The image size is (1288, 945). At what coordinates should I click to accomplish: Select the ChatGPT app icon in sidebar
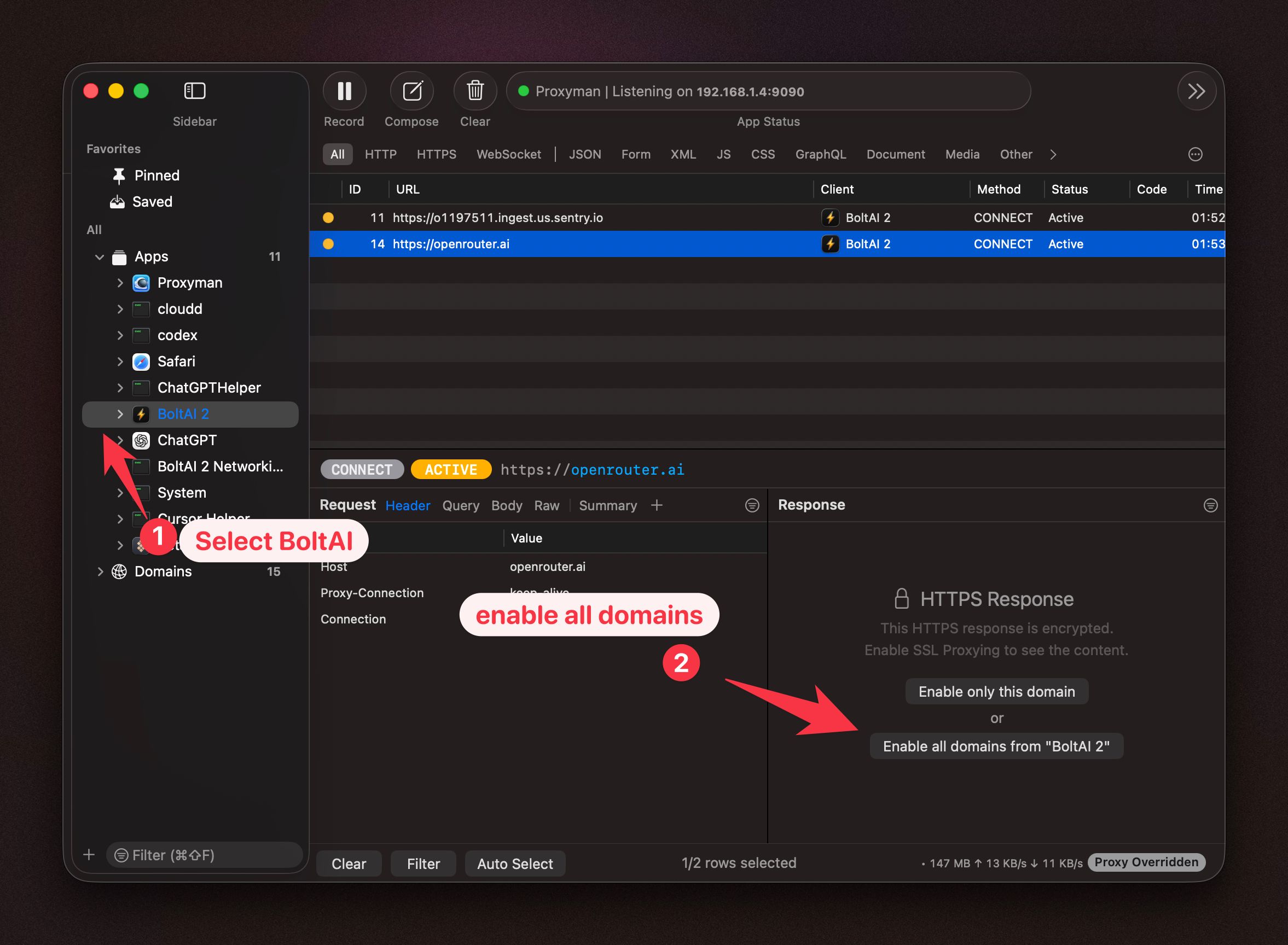pos(141,440)
